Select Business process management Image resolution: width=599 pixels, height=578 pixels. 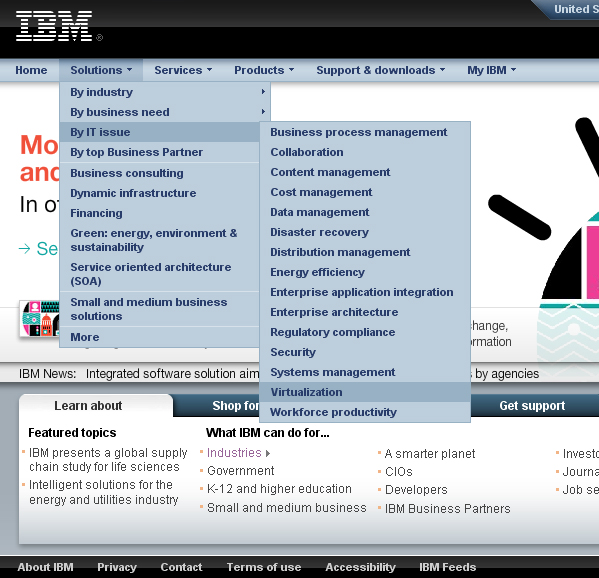pos(365,132)
